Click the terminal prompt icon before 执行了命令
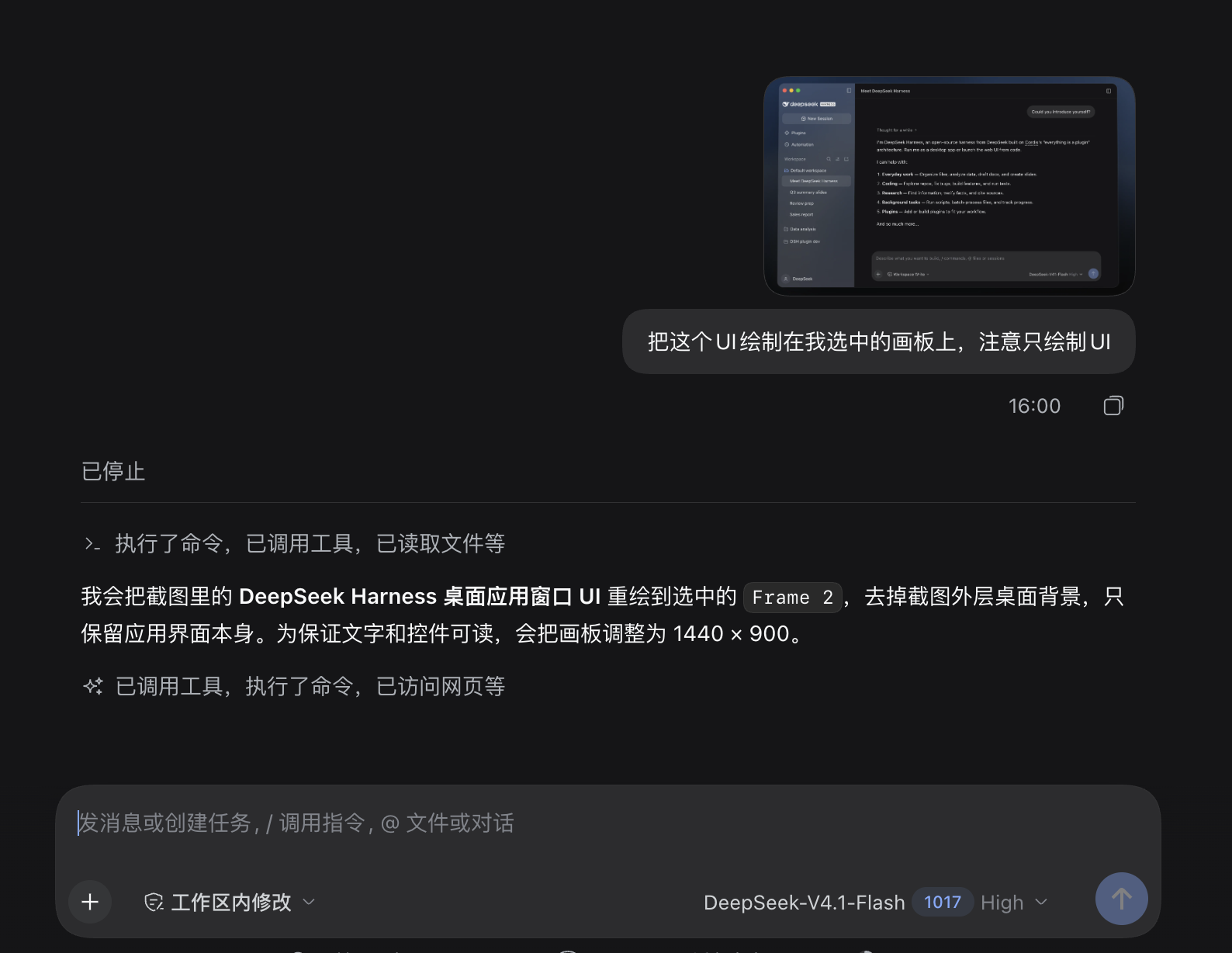 [92, 544]
